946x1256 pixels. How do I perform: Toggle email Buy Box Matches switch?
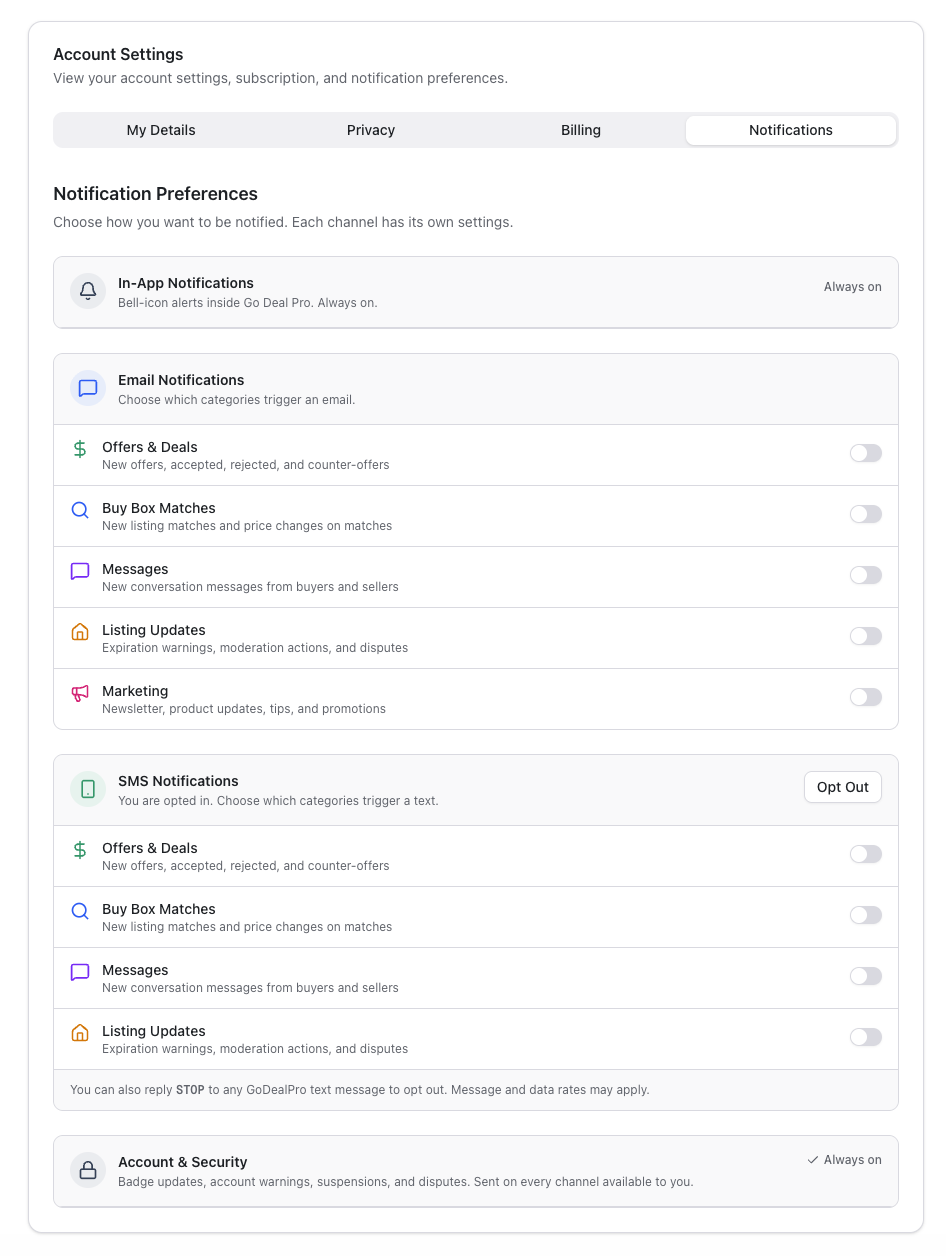(866, 514)
